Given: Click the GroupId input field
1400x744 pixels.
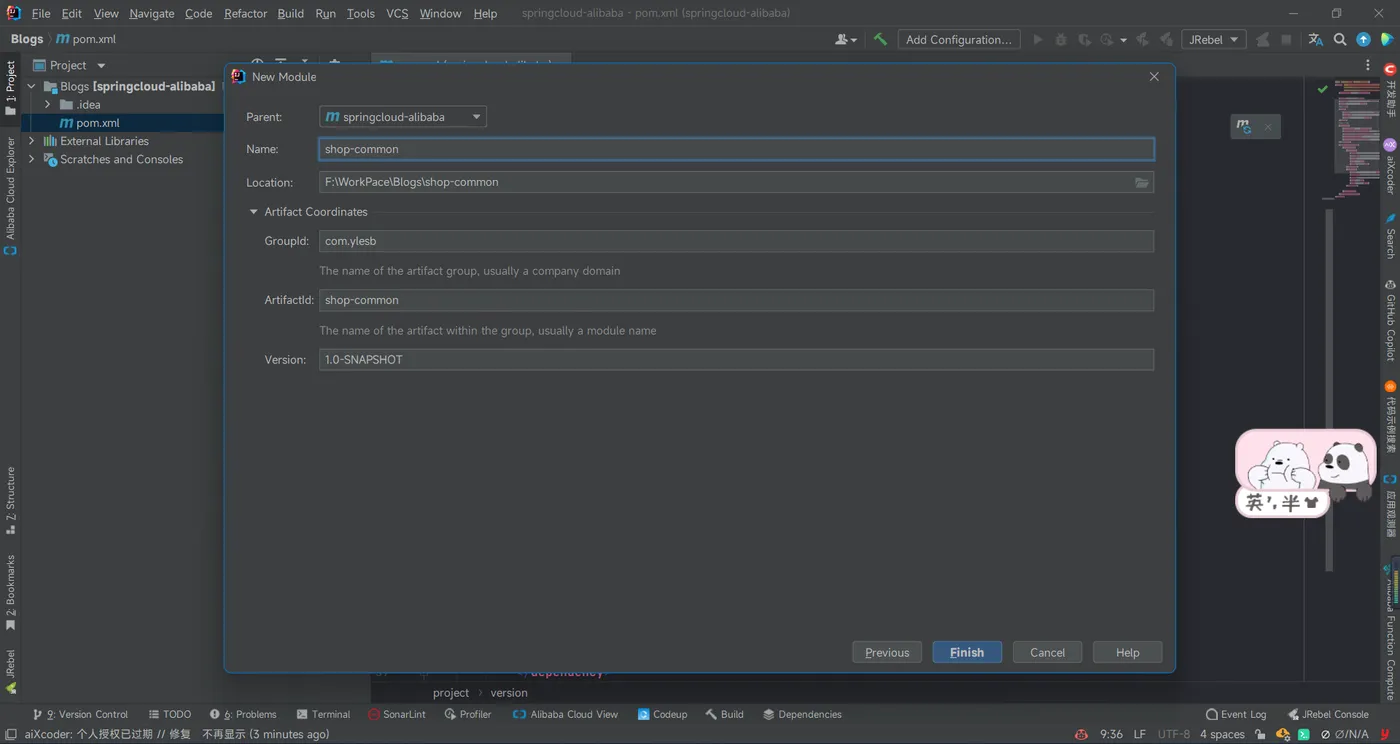Looking at the screenshot, I should 736,241.
